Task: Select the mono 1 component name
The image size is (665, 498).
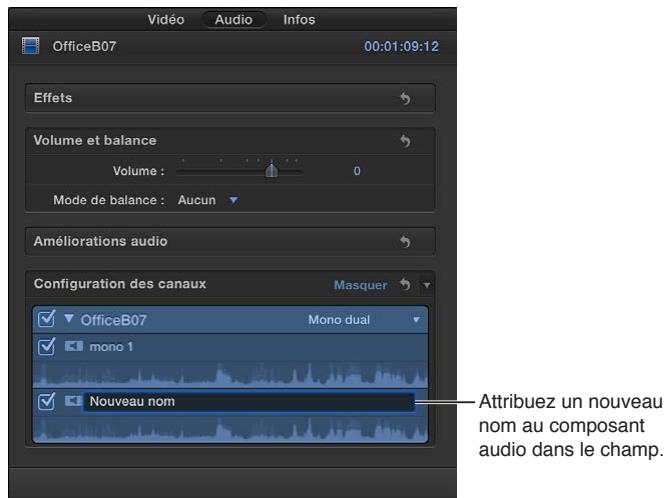Action: 111,347
